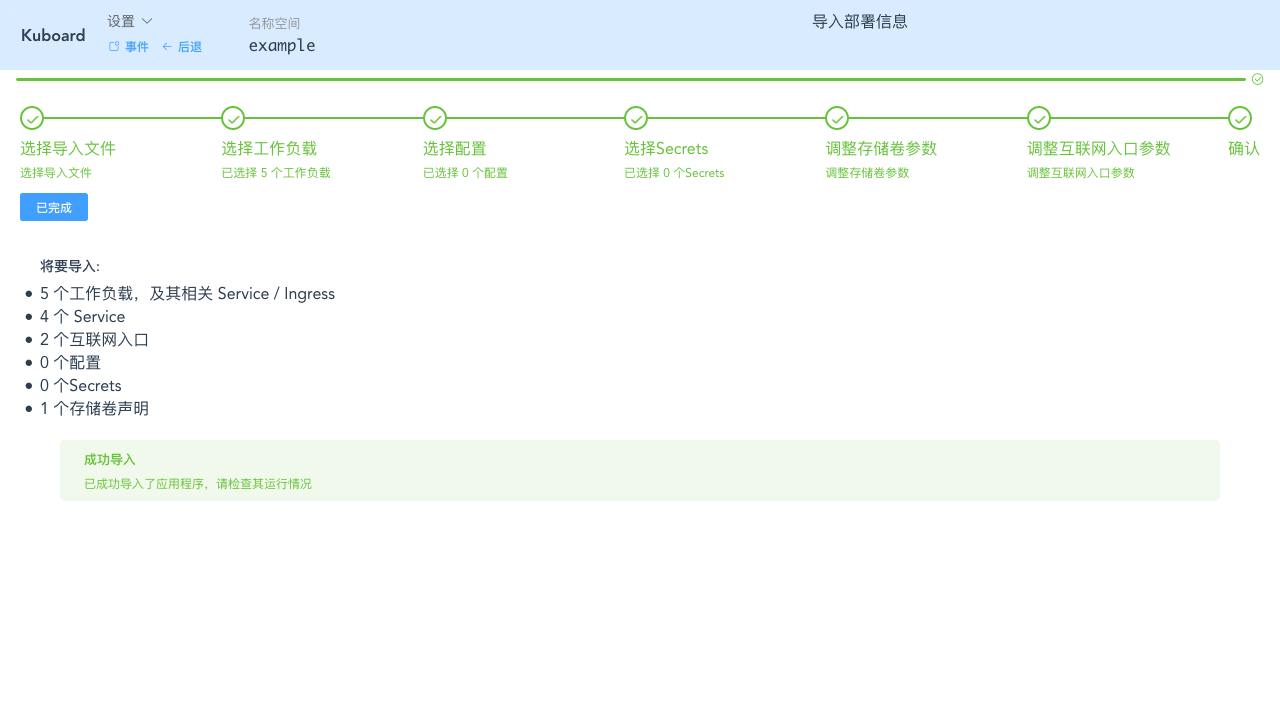The height and width of the screenshot is (720, 1280).
Task: Select the namespace name example
Action: [x=281, y=45]
